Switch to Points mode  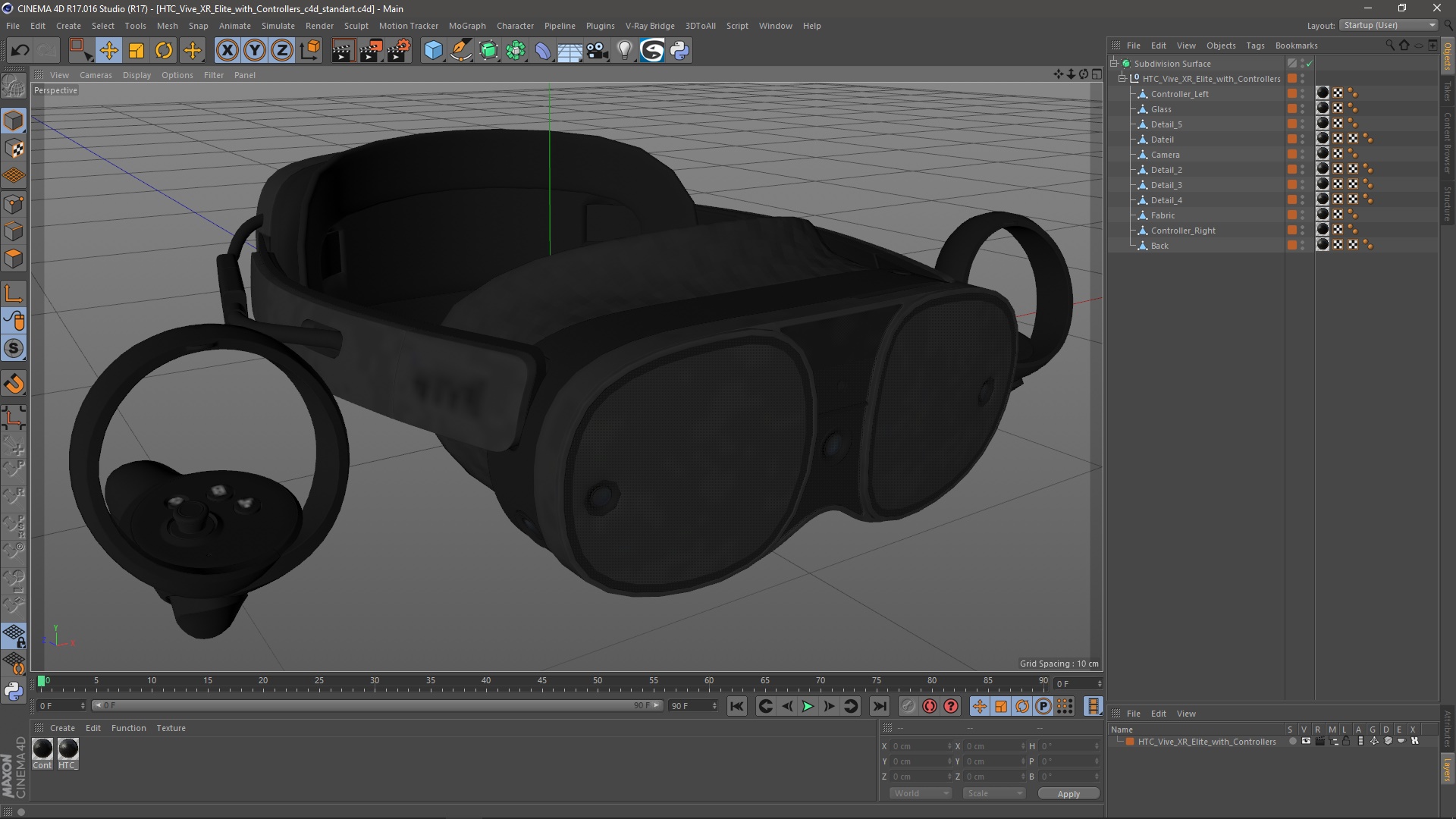point(14,204)
